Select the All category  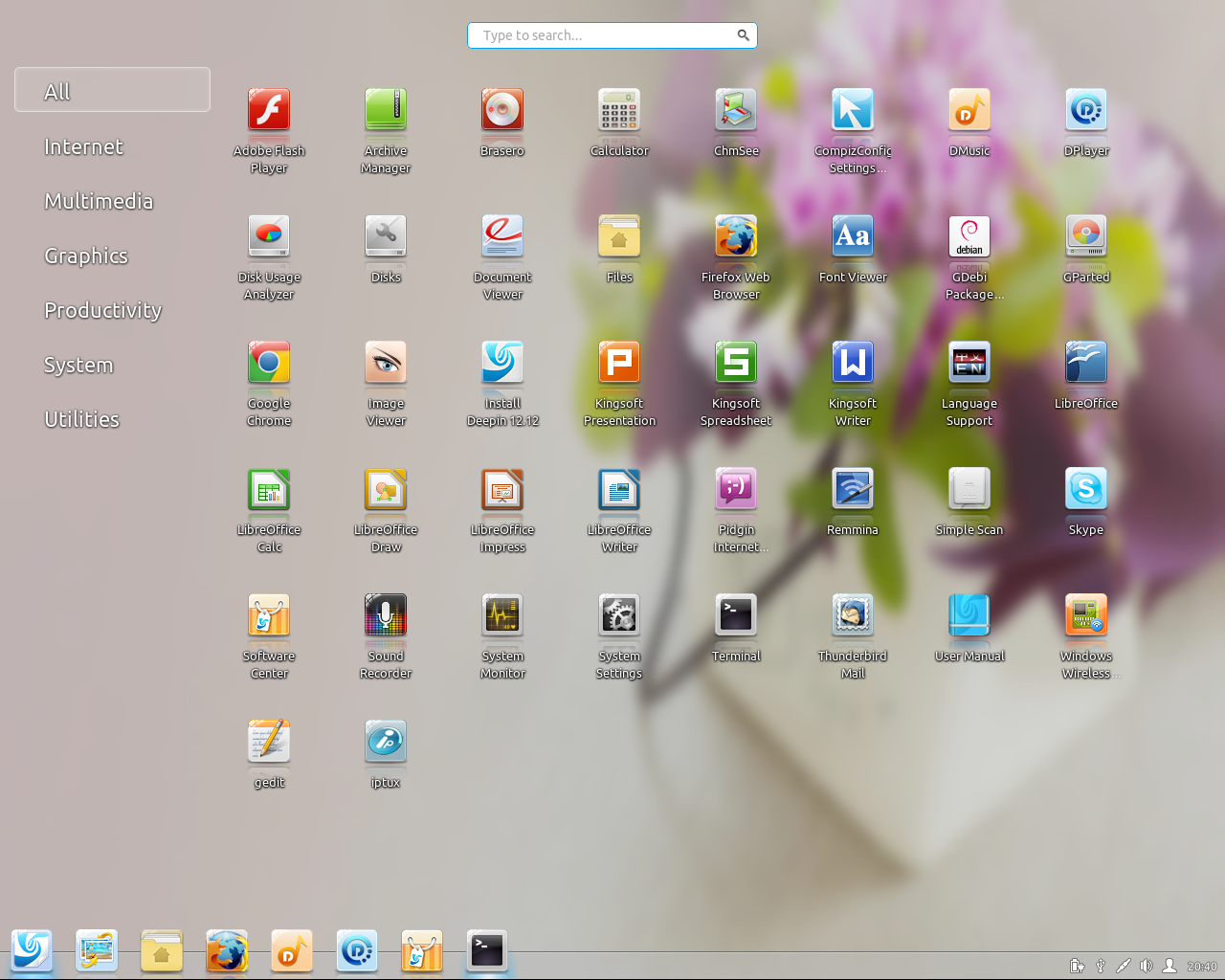click(x=112, y=90)
